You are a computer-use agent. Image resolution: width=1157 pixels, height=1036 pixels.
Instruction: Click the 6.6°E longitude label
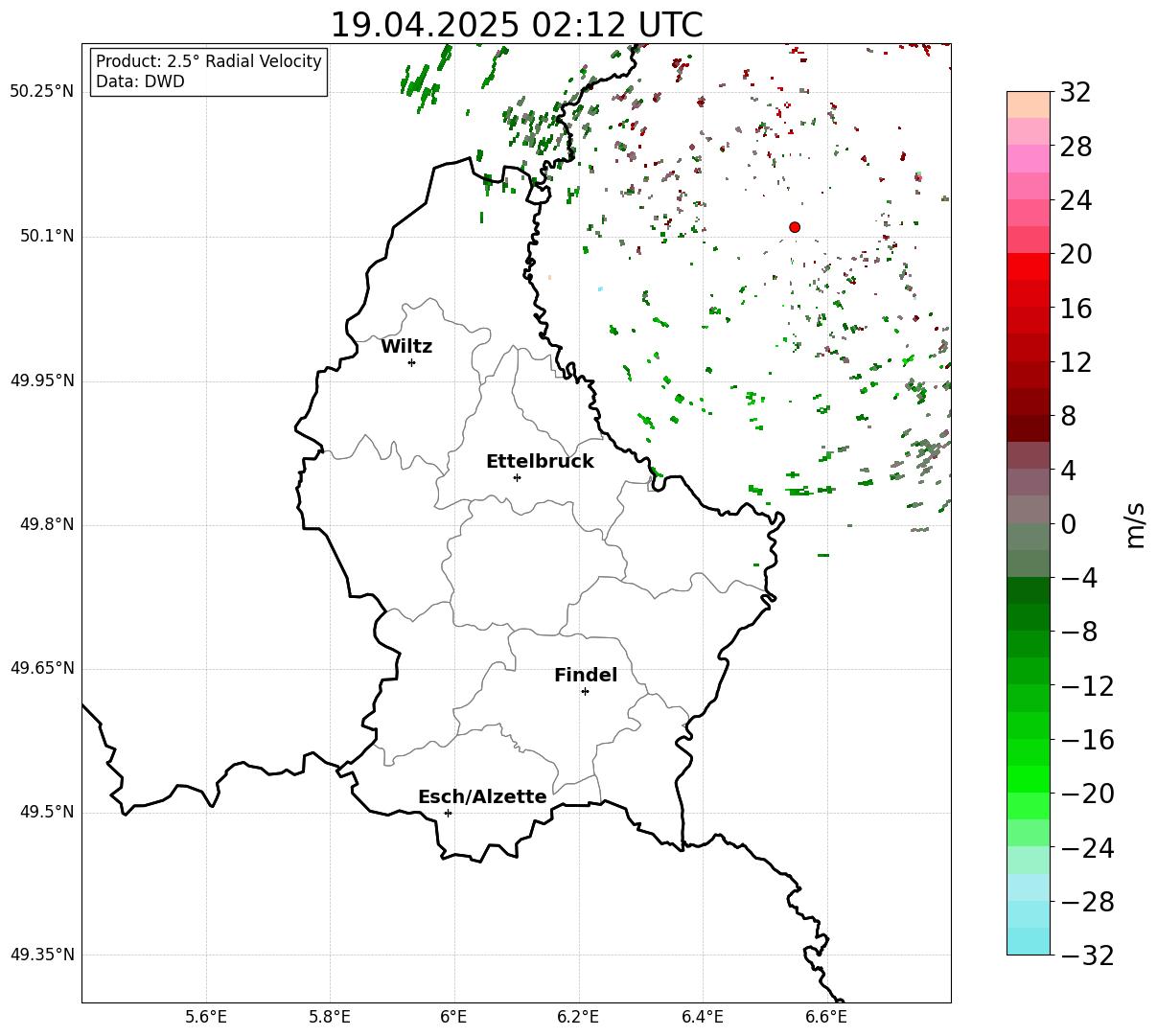point(826,1017)
